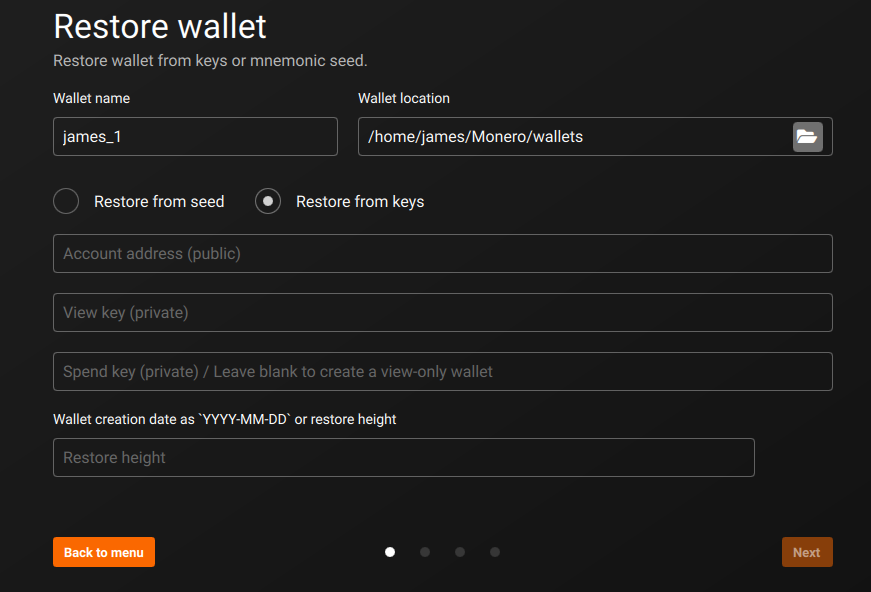This screenshot has width=871, height=592.
Task: Select Restore from seed radio button
Action: [66, 201]
